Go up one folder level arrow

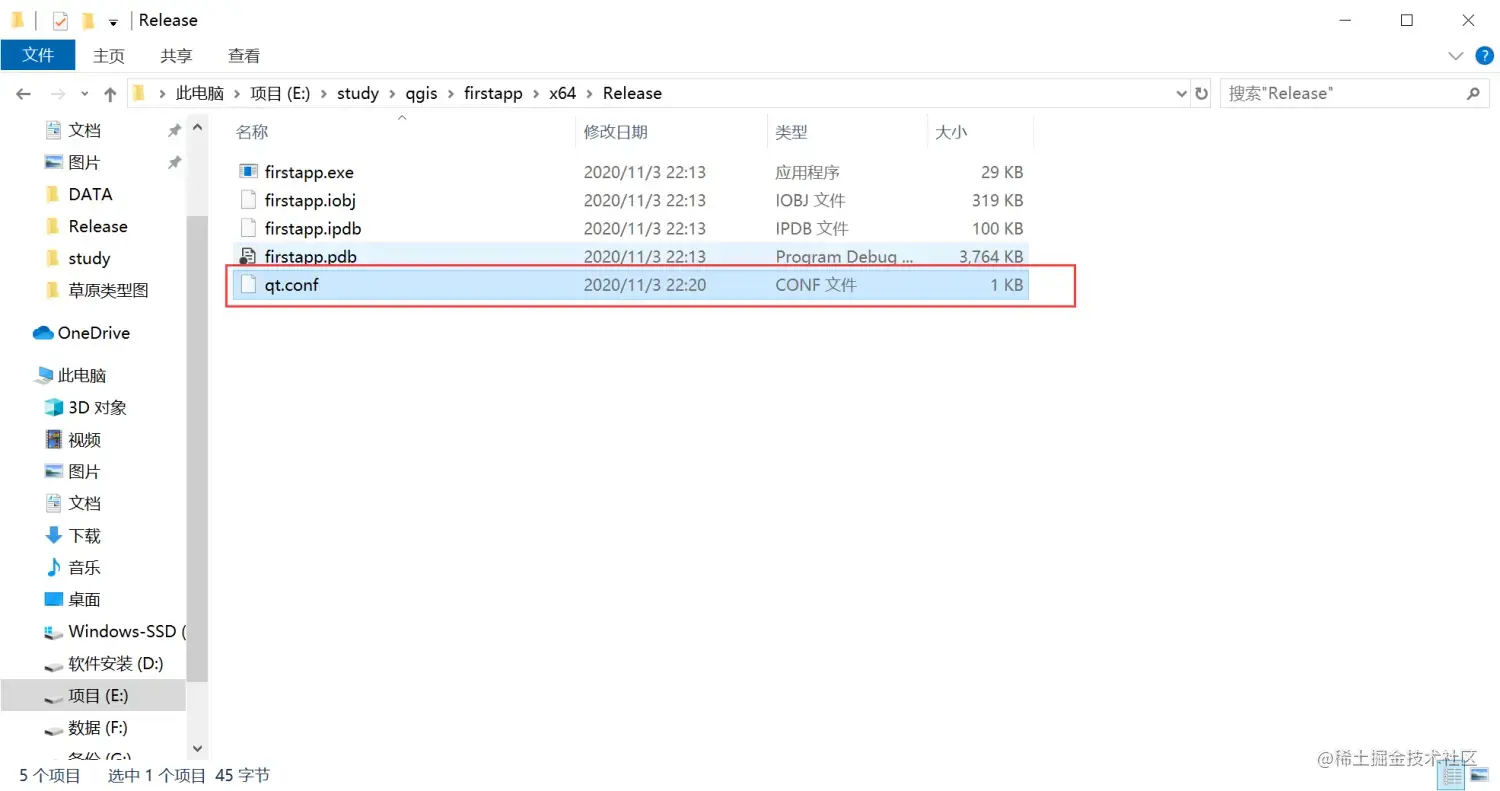click(110, 93)
